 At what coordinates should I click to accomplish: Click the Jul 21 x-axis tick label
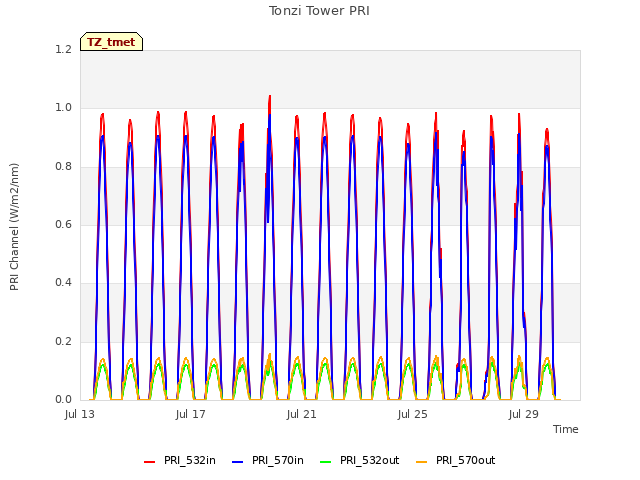pos(302,414)
